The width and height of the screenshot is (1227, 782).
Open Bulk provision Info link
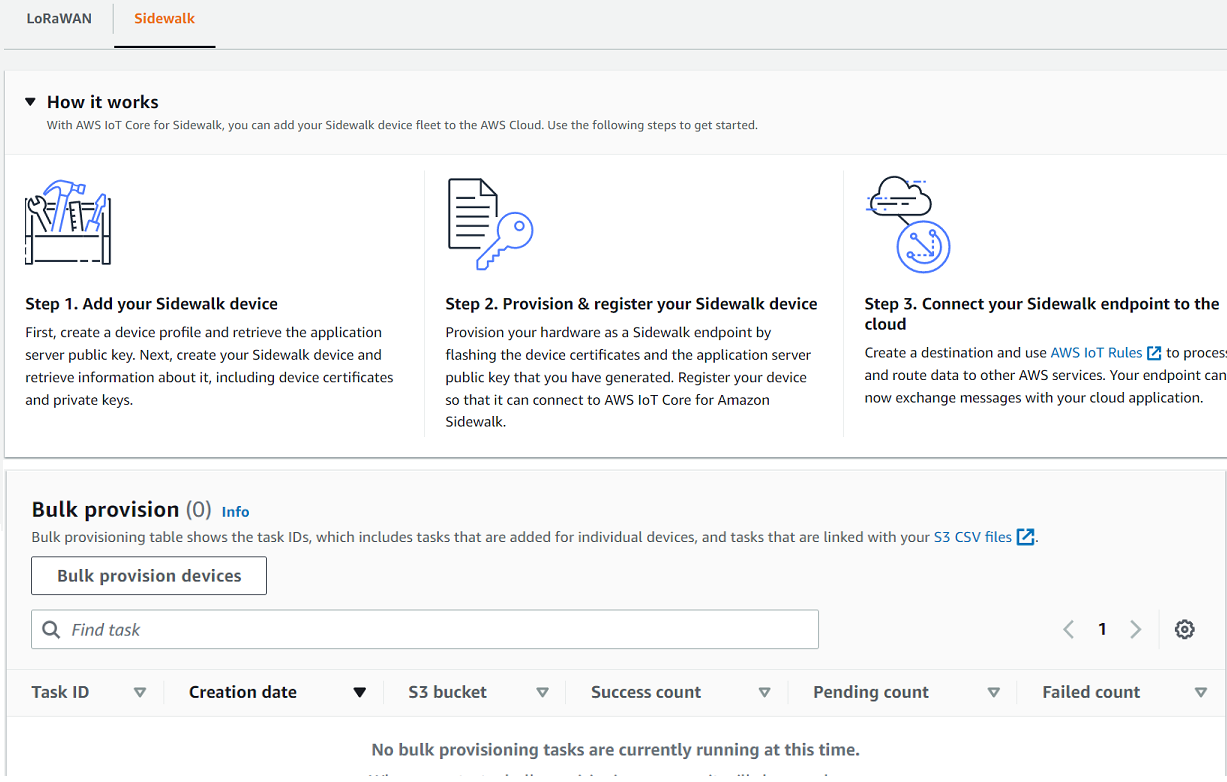tap(235, 512)
